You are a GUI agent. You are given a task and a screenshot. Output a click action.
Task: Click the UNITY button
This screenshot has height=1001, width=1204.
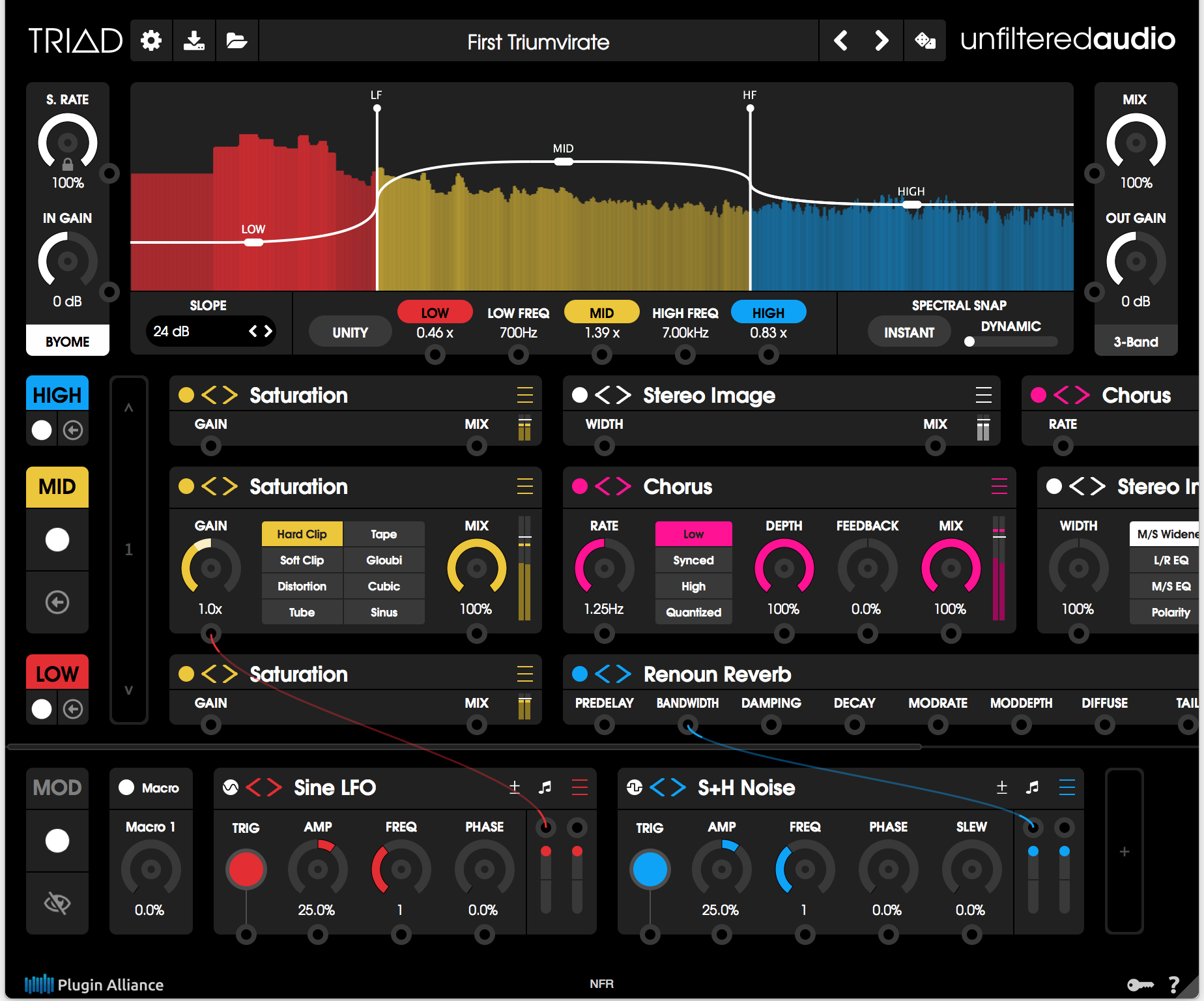(351, 332)
